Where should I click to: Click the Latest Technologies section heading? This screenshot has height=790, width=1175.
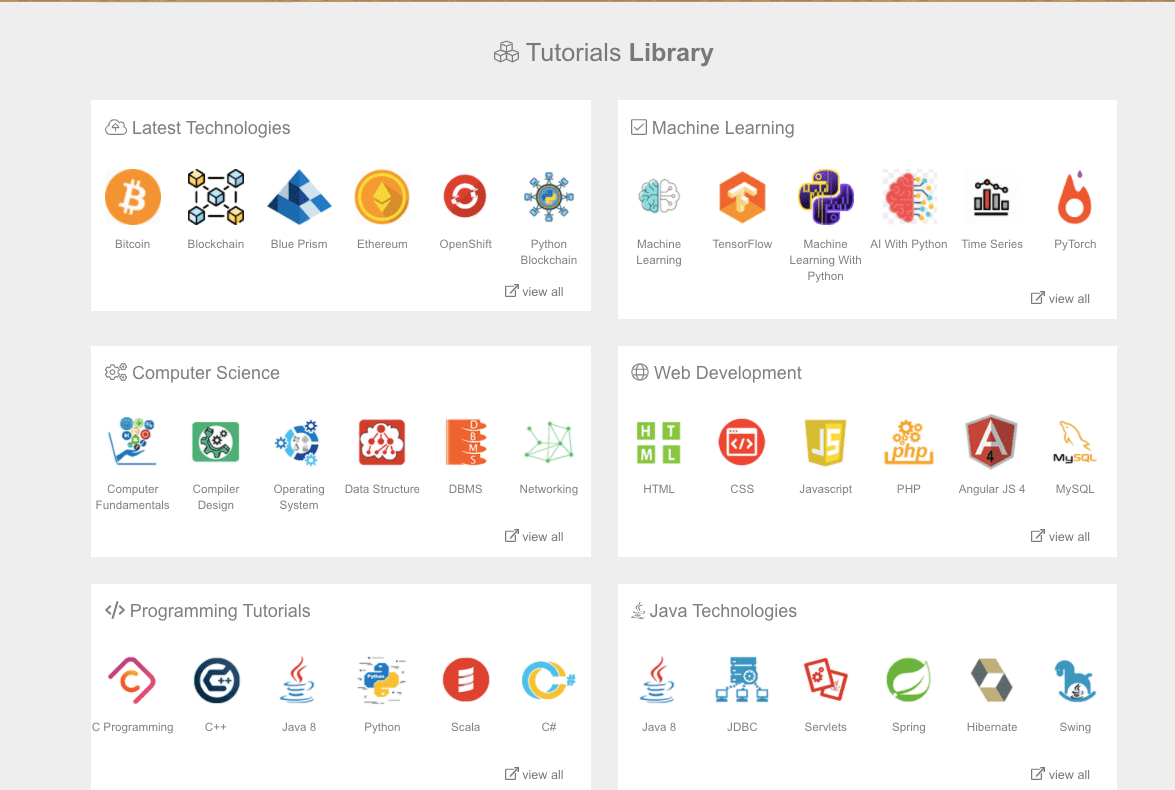(x=198, y=128)
